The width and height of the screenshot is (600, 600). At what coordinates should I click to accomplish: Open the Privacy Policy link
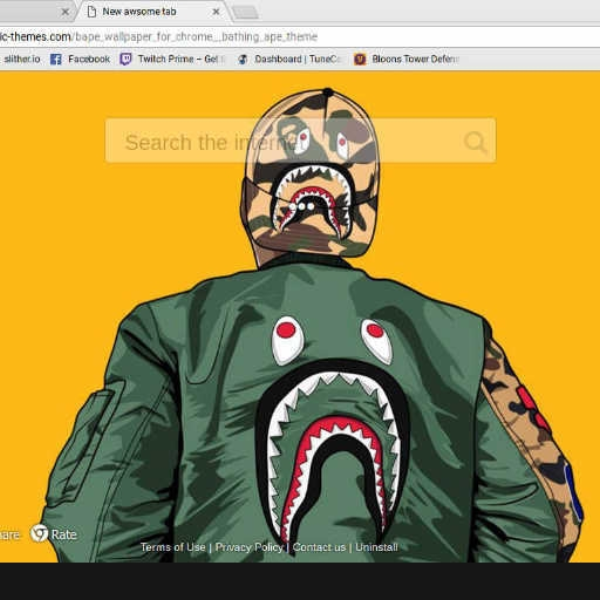coord(249,547)
